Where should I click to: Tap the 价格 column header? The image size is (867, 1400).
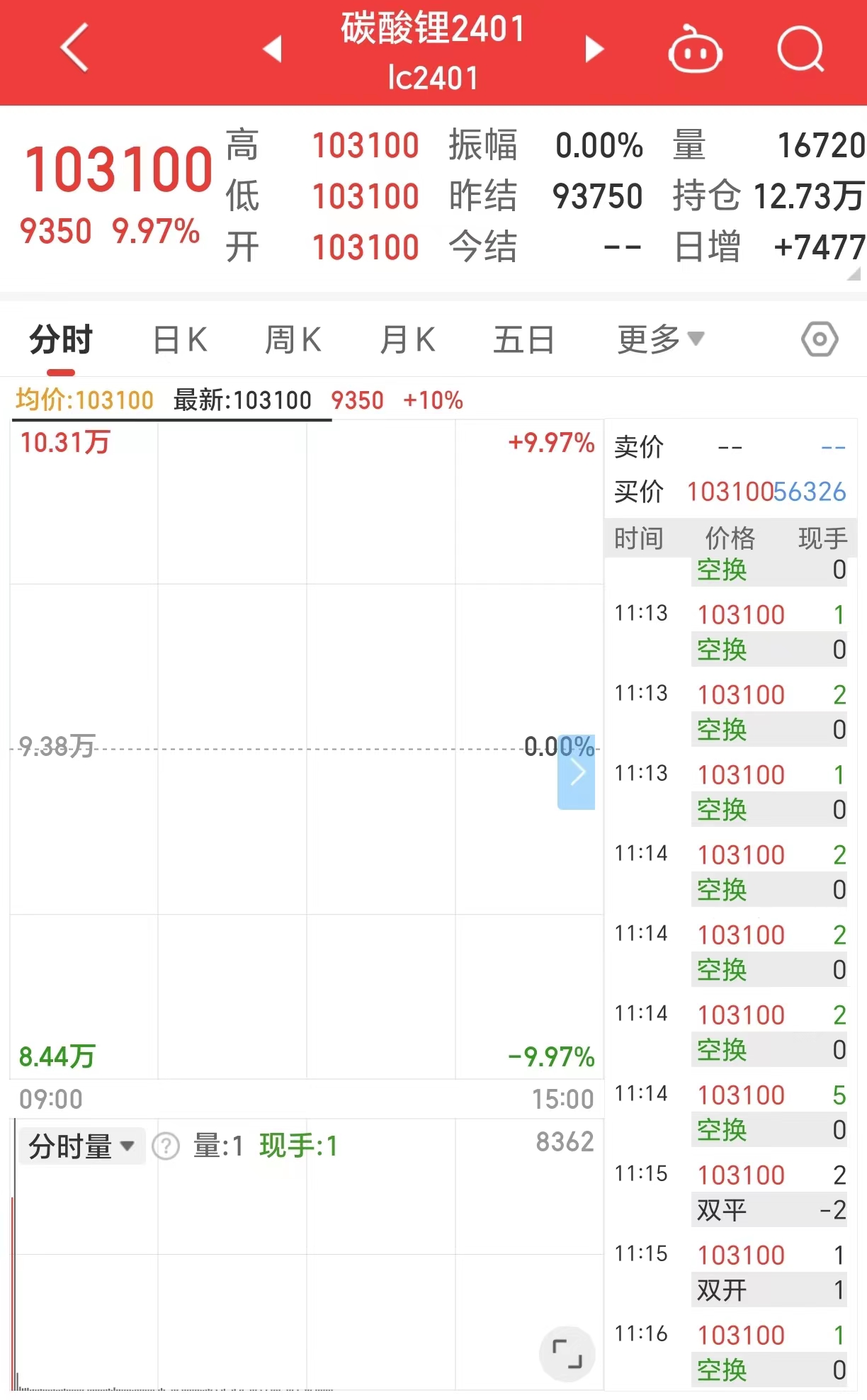coord(730,538)
